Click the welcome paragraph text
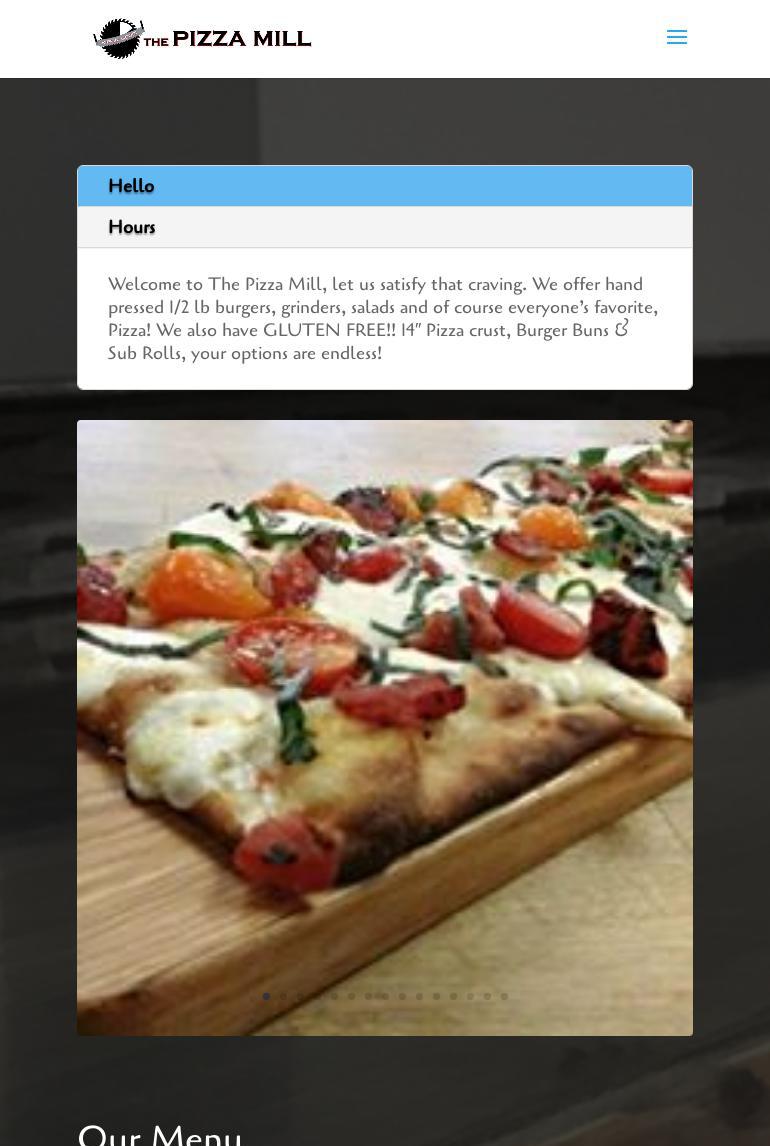 384,319
